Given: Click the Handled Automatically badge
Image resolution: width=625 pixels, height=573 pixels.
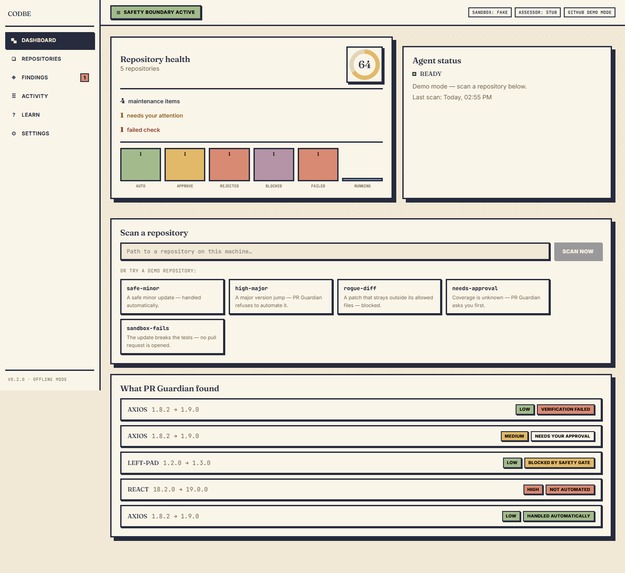Looking at the screenshot, I should coord(558,516).
